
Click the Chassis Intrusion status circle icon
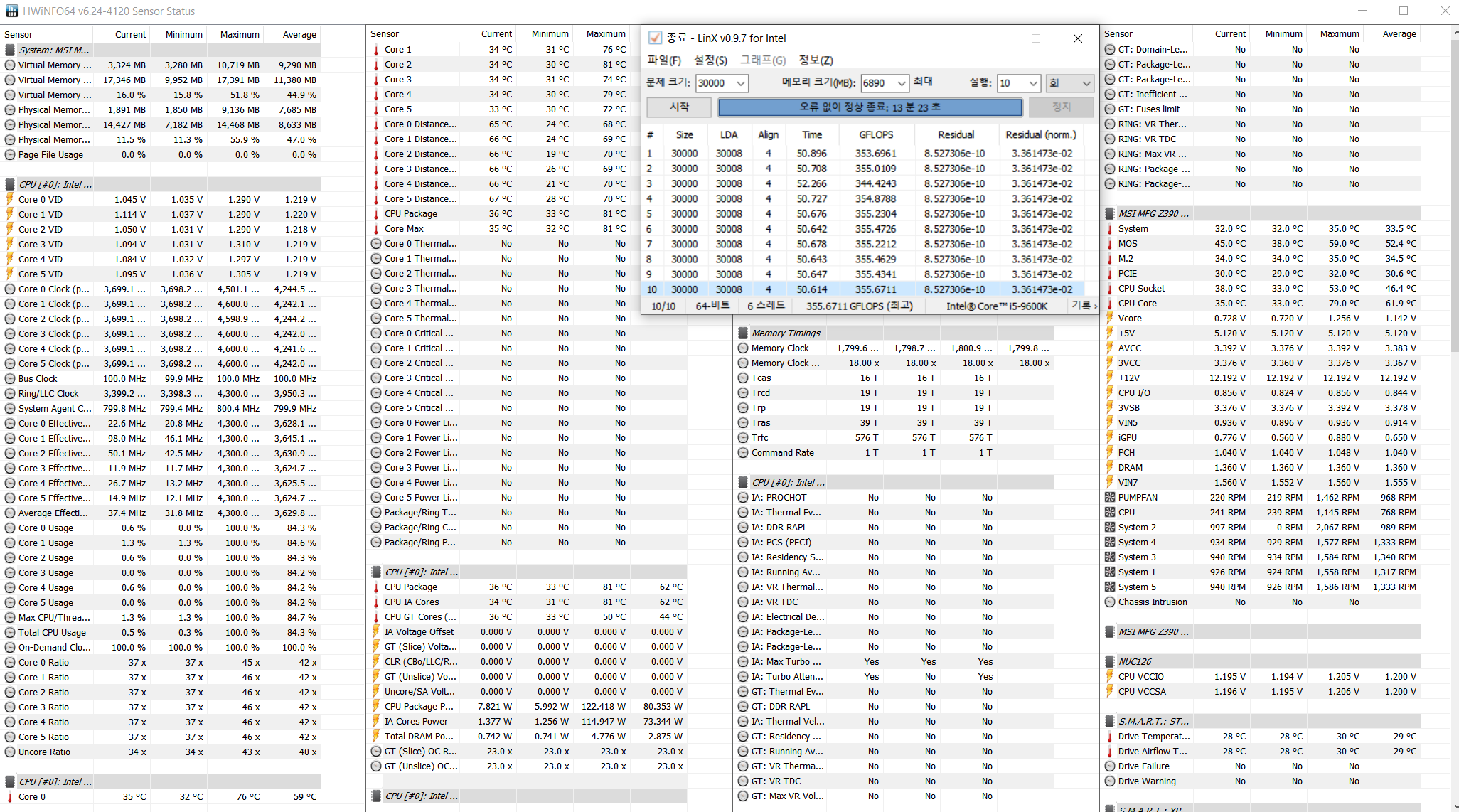[x=1110, y=602]
